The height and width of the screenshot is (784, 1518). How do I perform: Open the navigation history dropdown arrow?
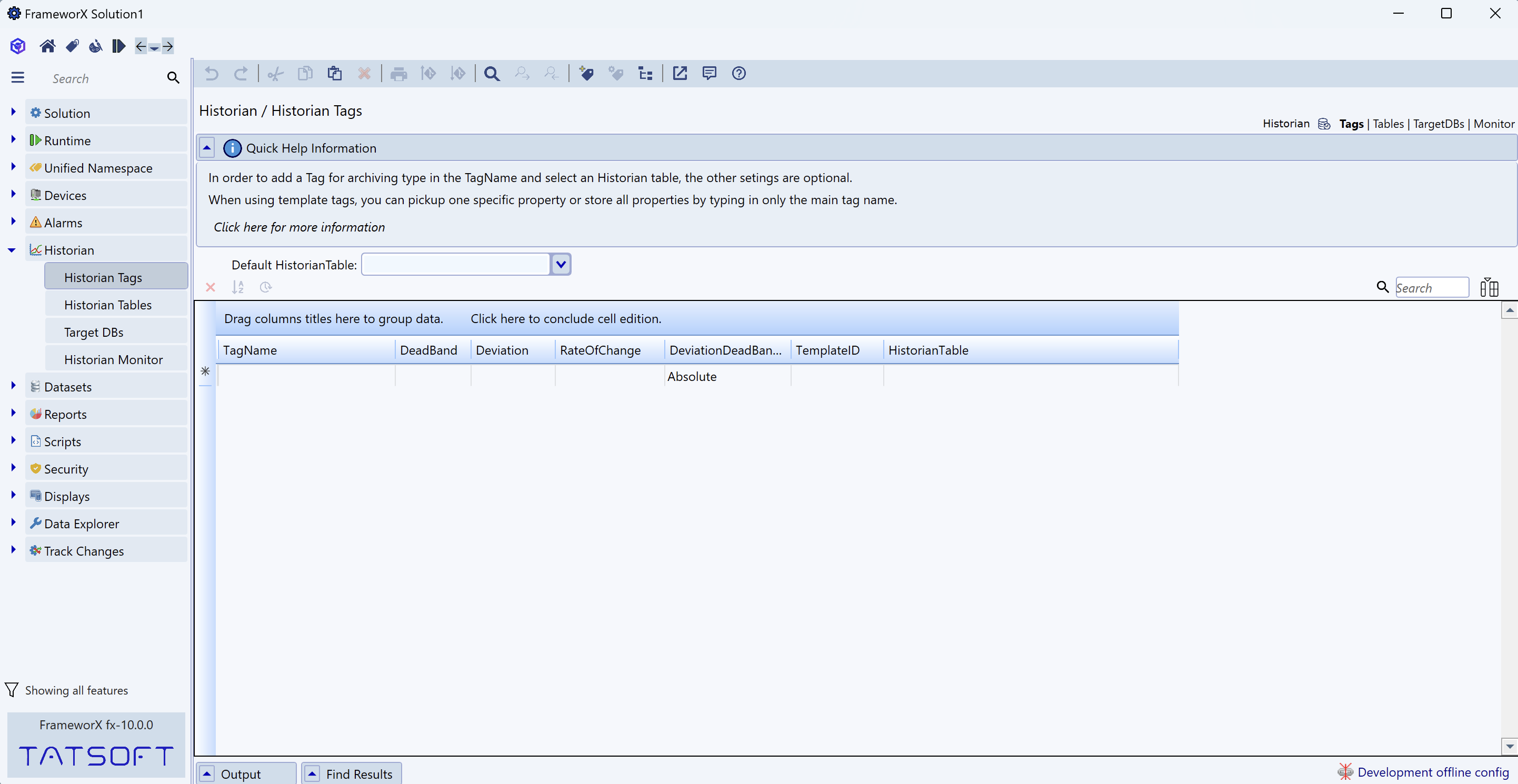[x=154, y=47]
